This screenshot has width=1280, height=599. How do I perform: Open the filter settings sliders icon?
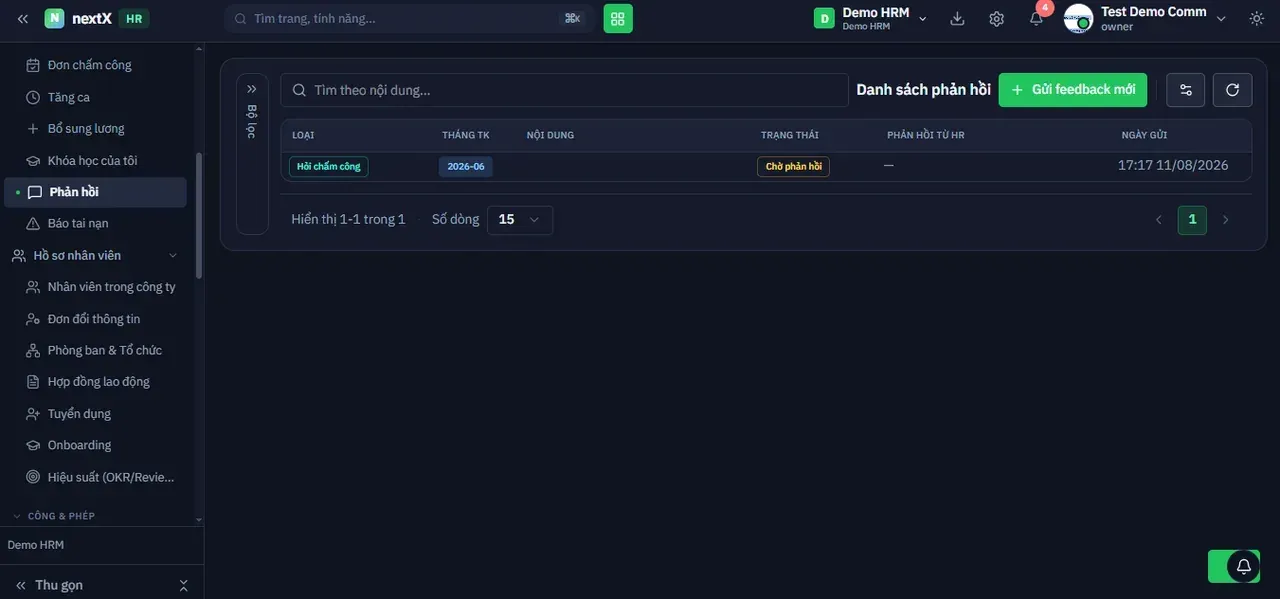1186,90
